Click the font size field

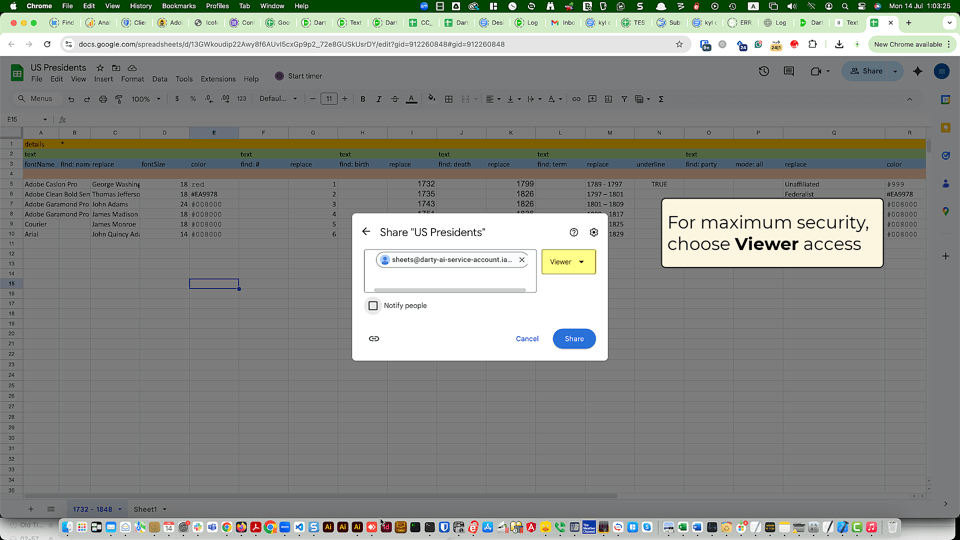click(329, 99)
